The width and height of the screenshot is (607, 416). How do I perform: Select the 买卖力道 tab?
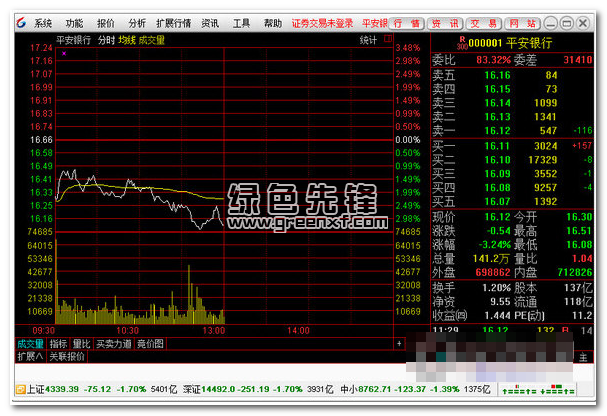click(114, 344)
